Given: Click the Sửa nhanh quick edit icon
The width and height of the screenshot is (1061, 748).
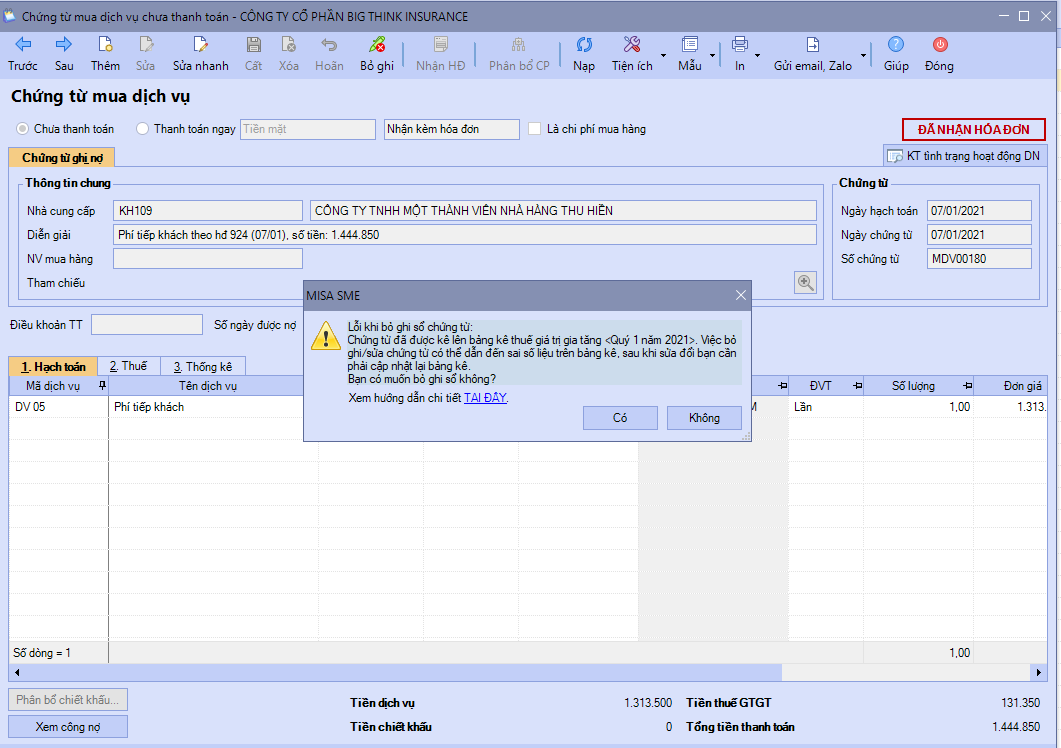Looking at the screenshot, I should [x=200, y=45].
